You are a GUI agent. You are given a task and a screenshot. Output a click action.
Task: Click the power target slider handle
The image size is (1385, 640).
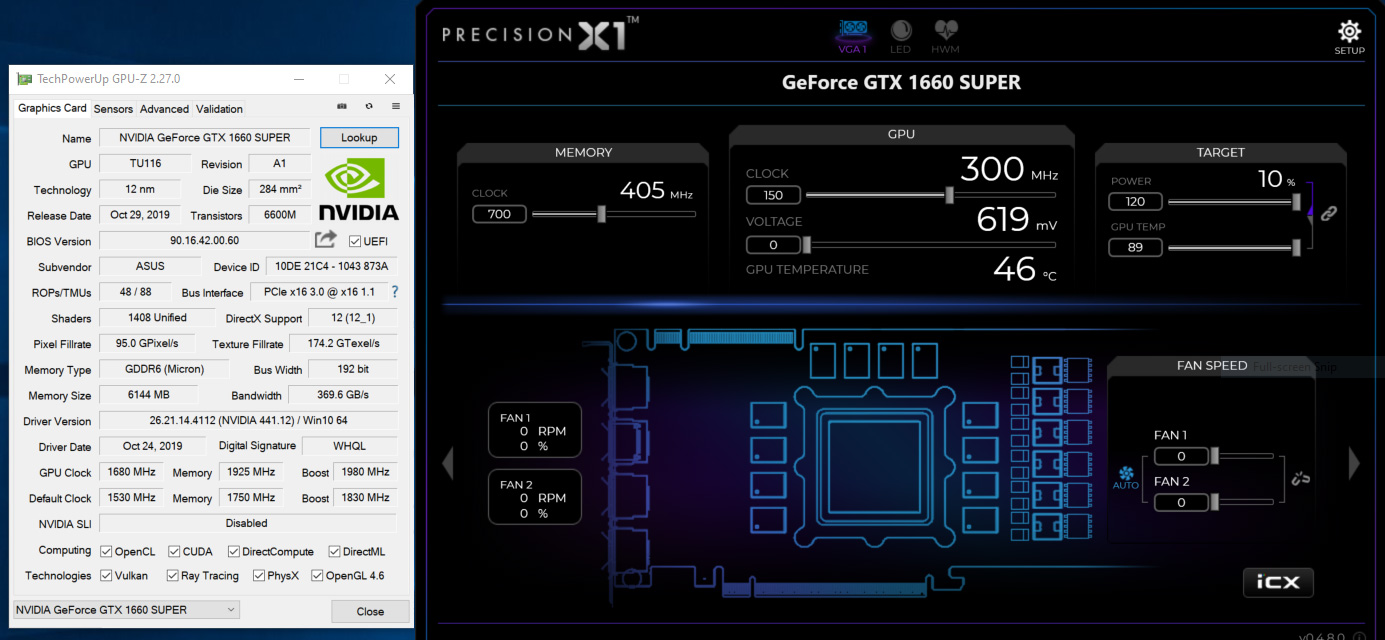coord(1296,201)
